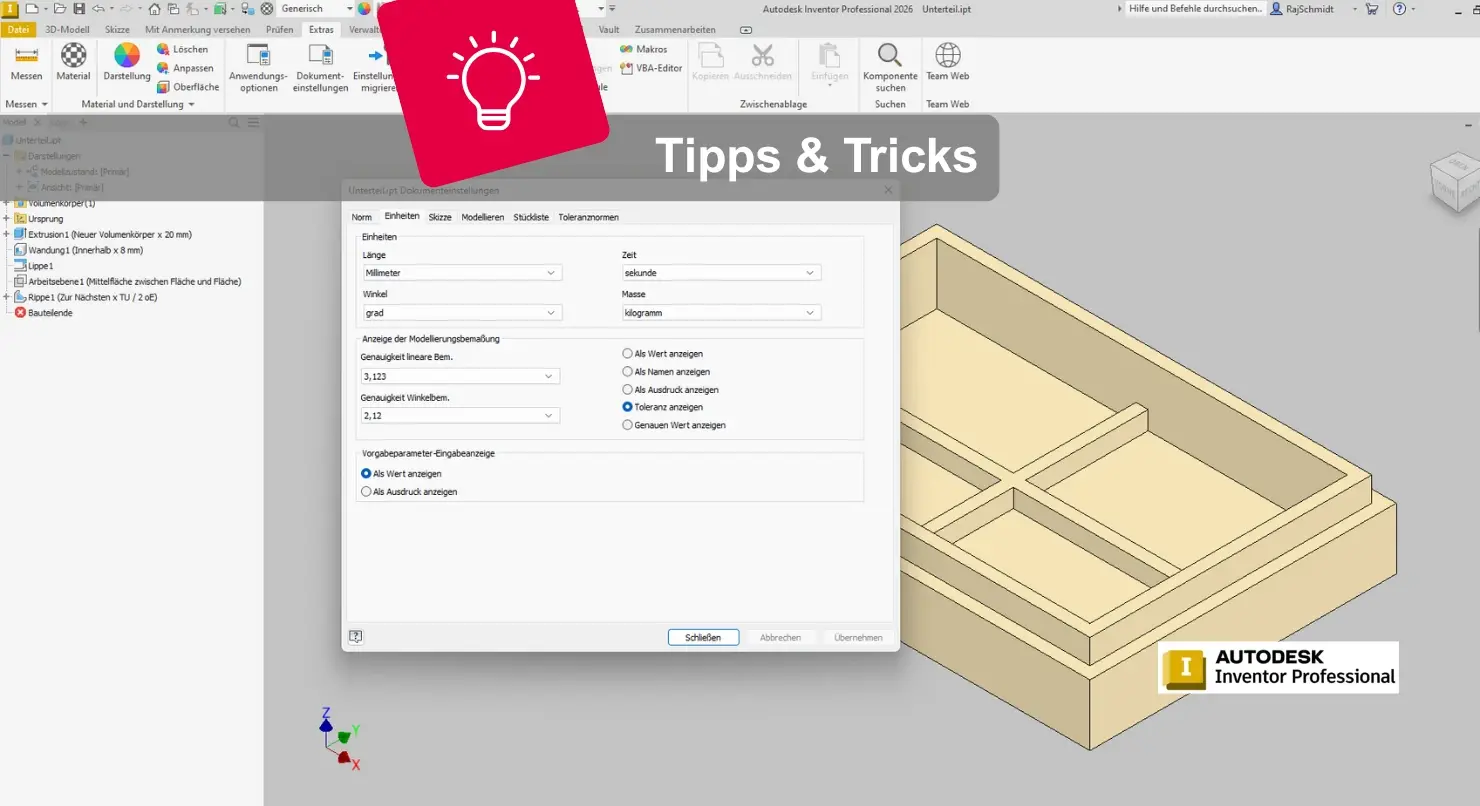Switch to the Stückliste tab
The image size is (1480, 806).
pos(531,217)
